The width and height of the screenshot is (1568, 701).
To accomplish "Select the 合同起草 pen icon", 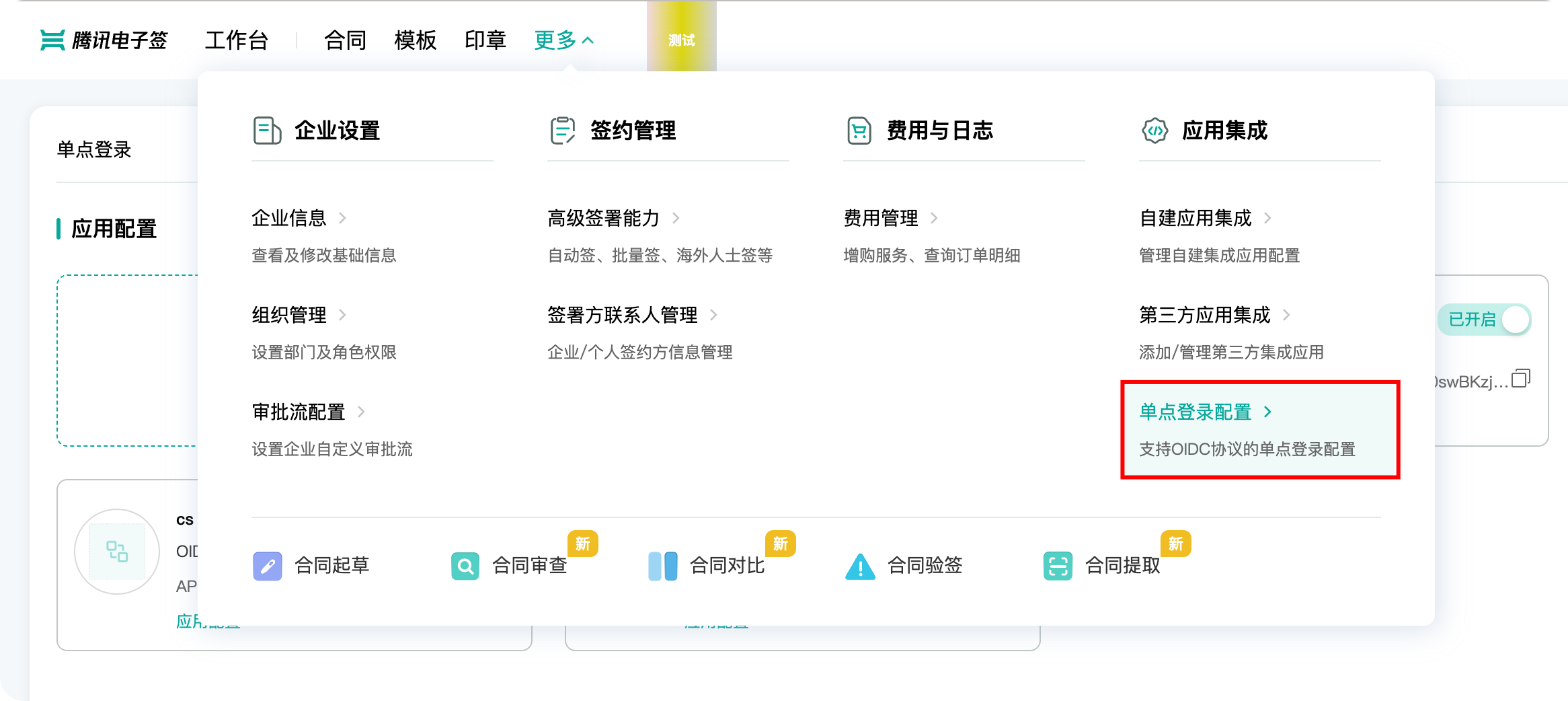I will [x=268, y=565].
